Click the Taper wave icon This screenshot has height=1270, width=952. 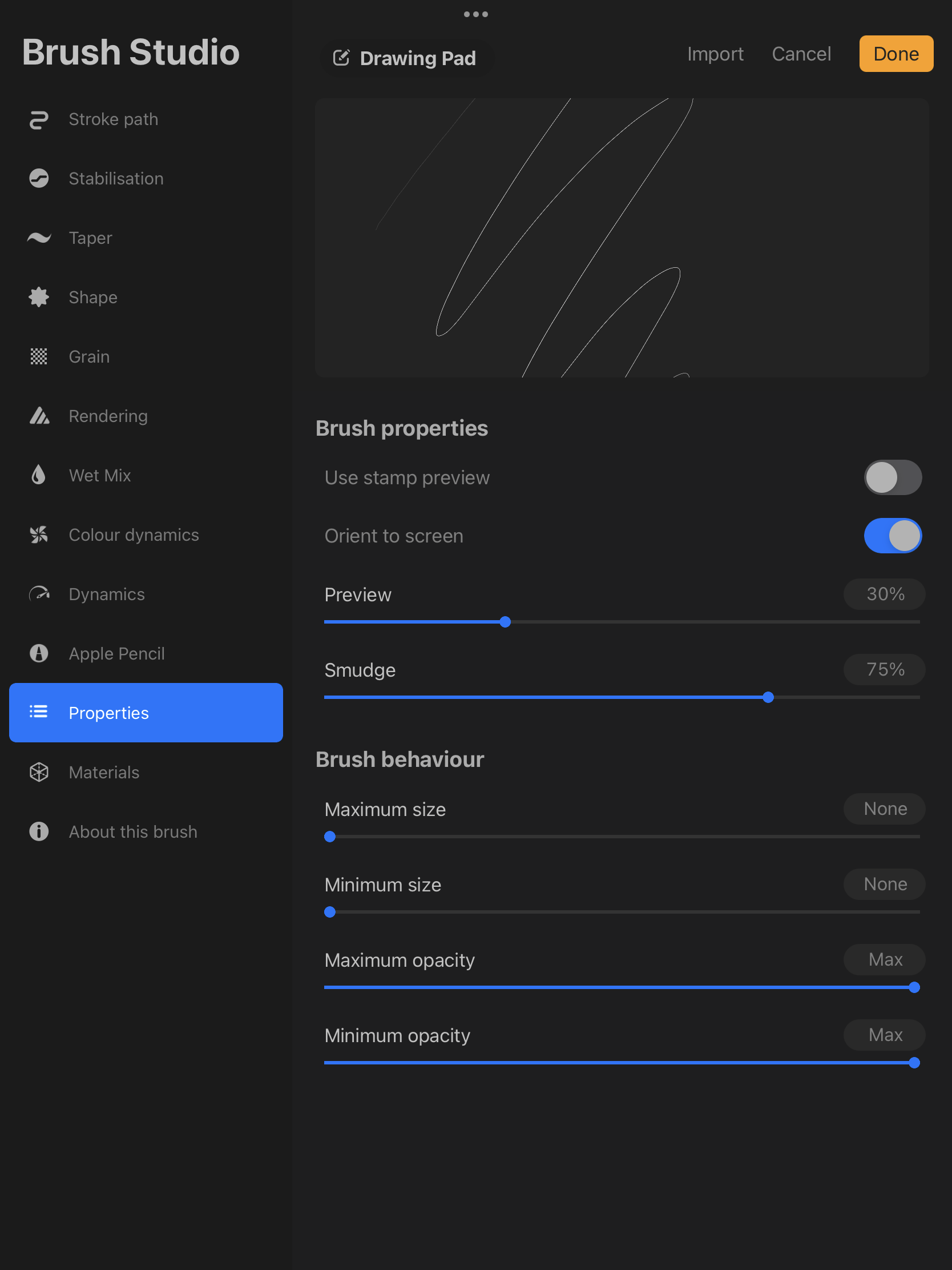coord(39,238)
